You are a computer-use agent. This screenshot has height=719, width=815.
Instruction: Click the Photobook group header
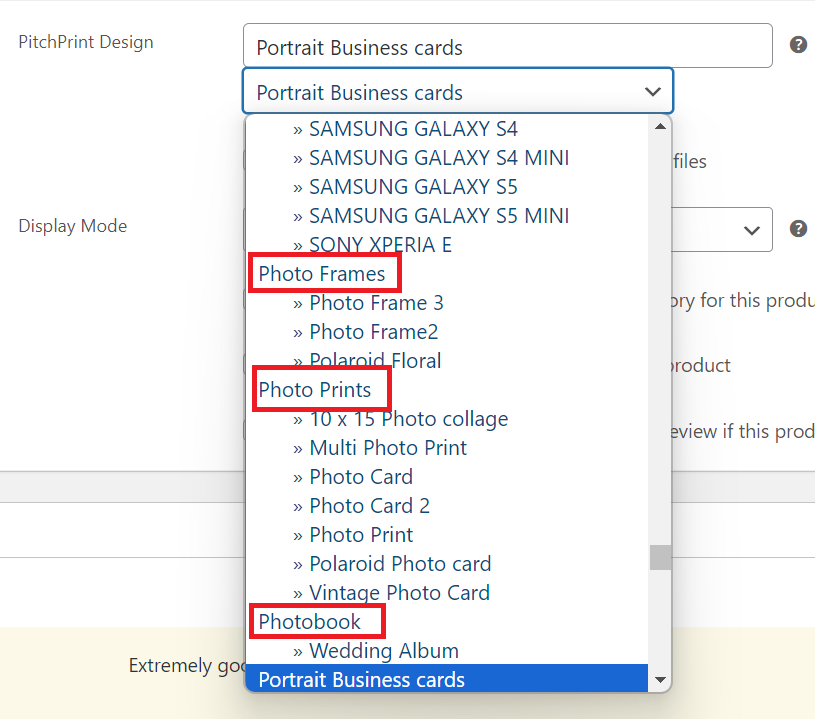(x=310, y=622)
